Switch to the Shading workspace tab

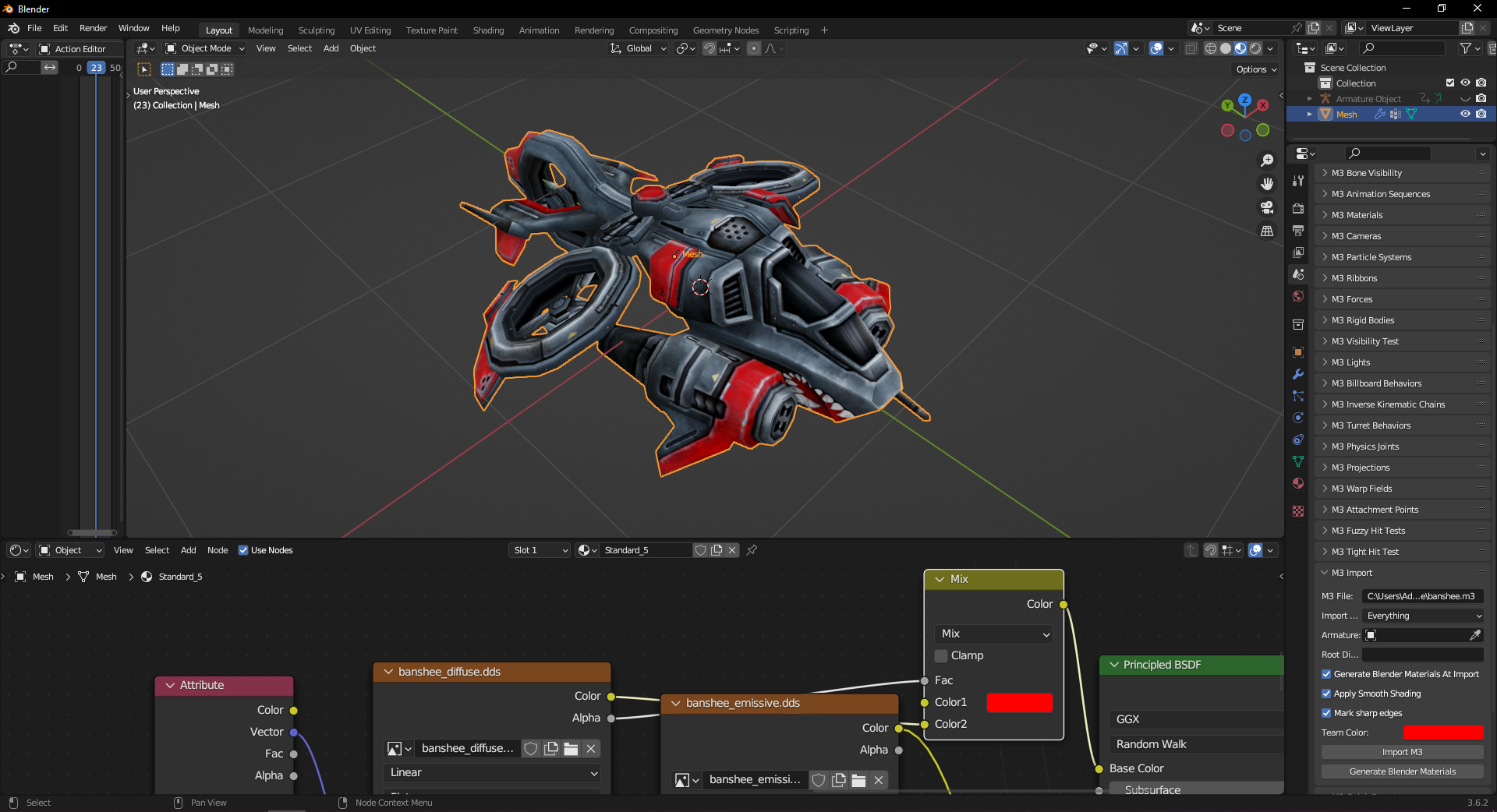[x=488, y=30]
